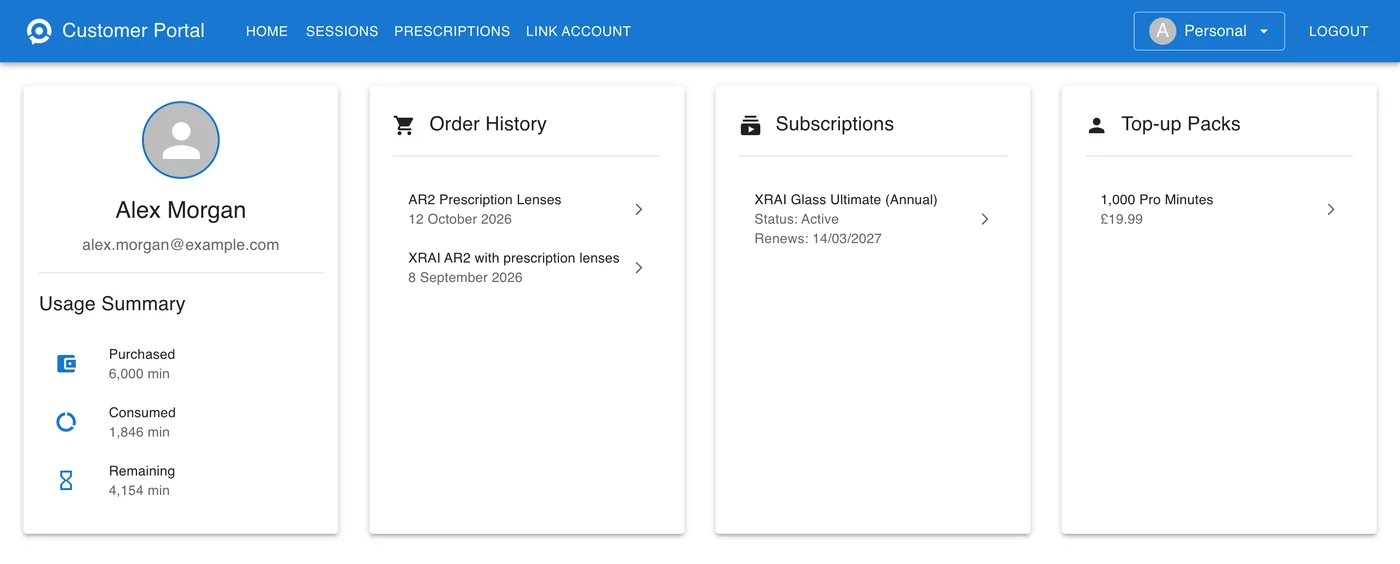Click the Subscriptions heading
The height and width of the screenshot is (564, 1400).
click(x=835, y=124)
